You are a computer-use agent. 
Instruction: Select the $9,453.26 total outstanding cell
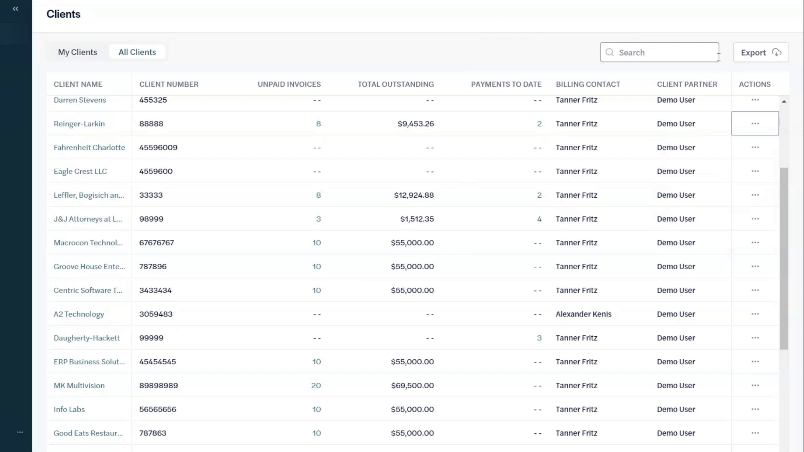pos(415,124)
